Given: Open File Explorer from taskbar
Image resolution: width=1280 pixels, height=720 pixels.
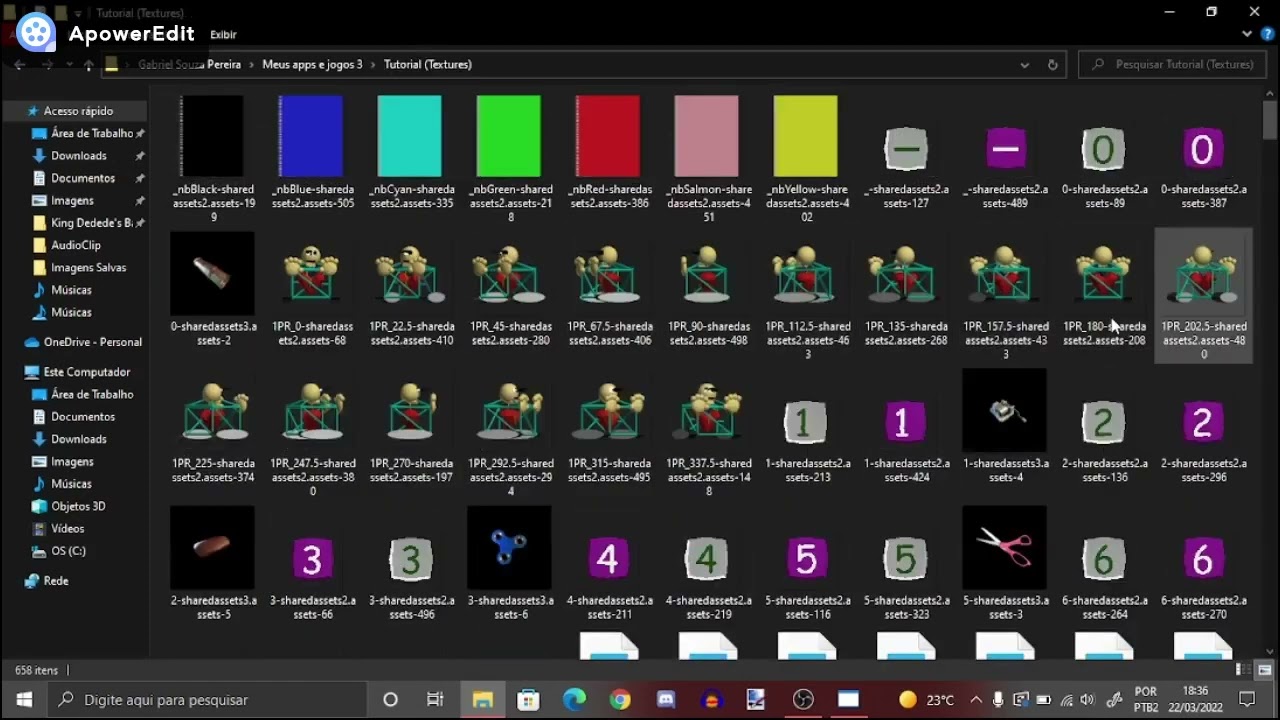Looking at the screenshot, I should (482, 700).
